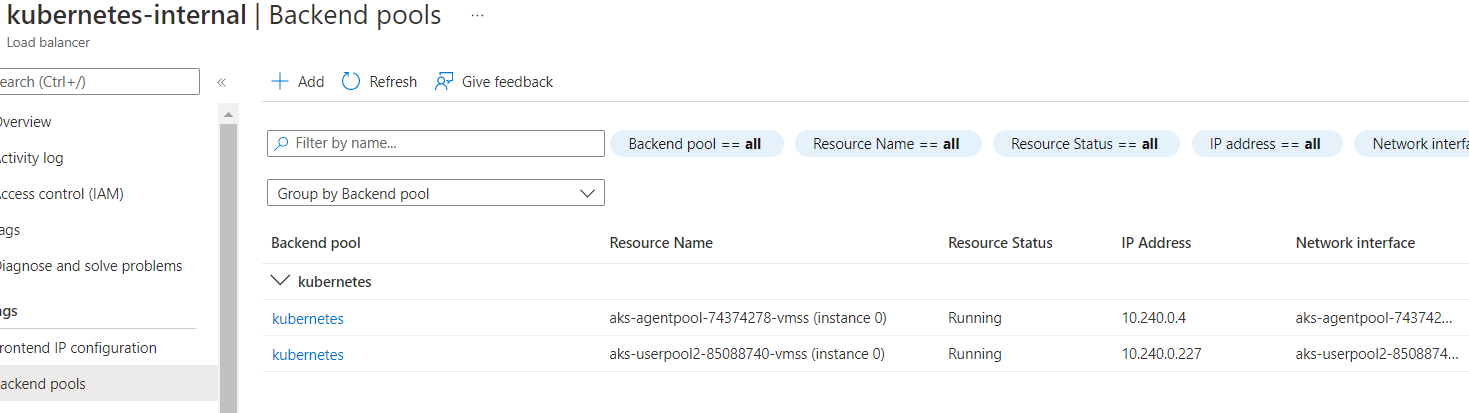Click the Give feedback button label
This screenshot has width=1469, height=413.
[x=507, y=82]
